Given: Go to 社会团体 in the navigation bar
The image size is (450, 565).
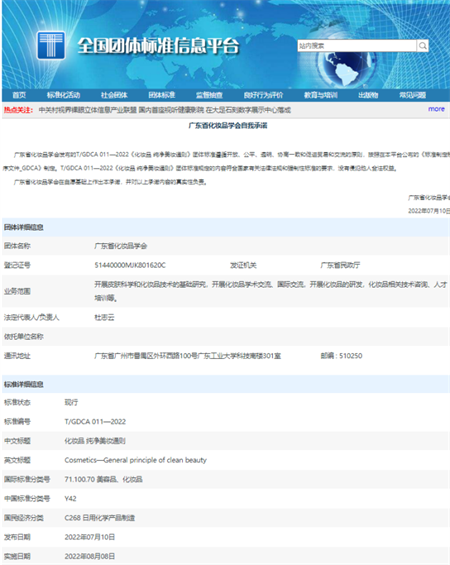Looking at the screenshot, I should [x=114, y=95].
